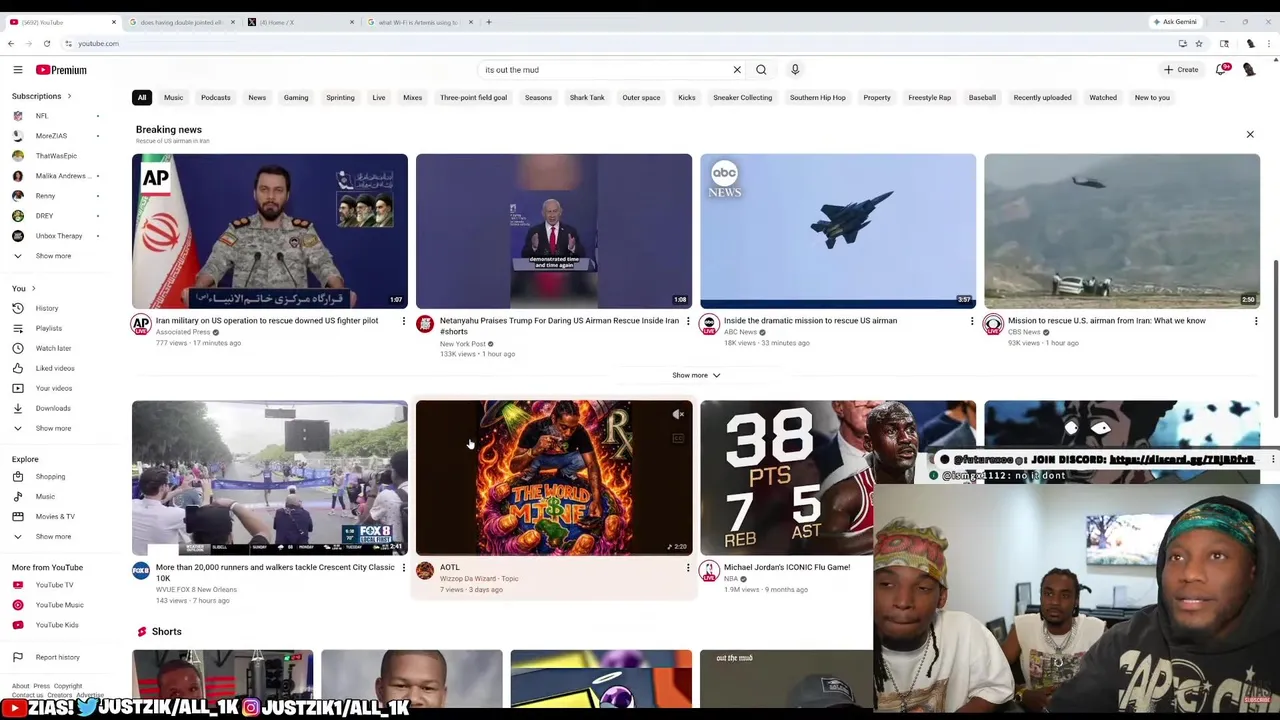Click the search magnifier button
The height and width of the screenshot is (720, 1280).
click(761, 70)
